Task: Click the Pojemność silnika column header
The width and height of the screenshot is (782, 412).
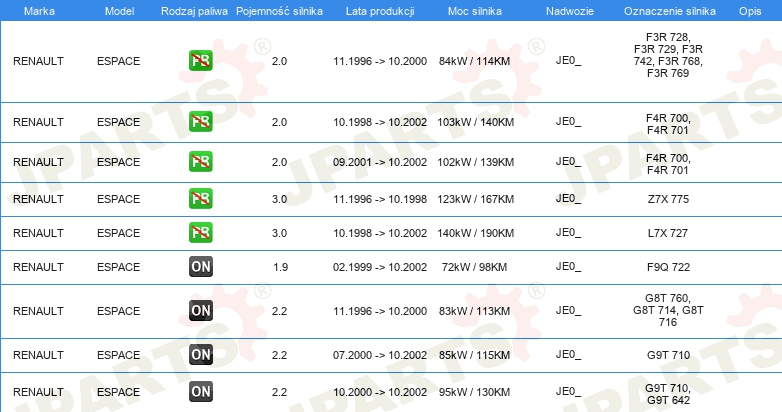Action: (x=279, y=11)
